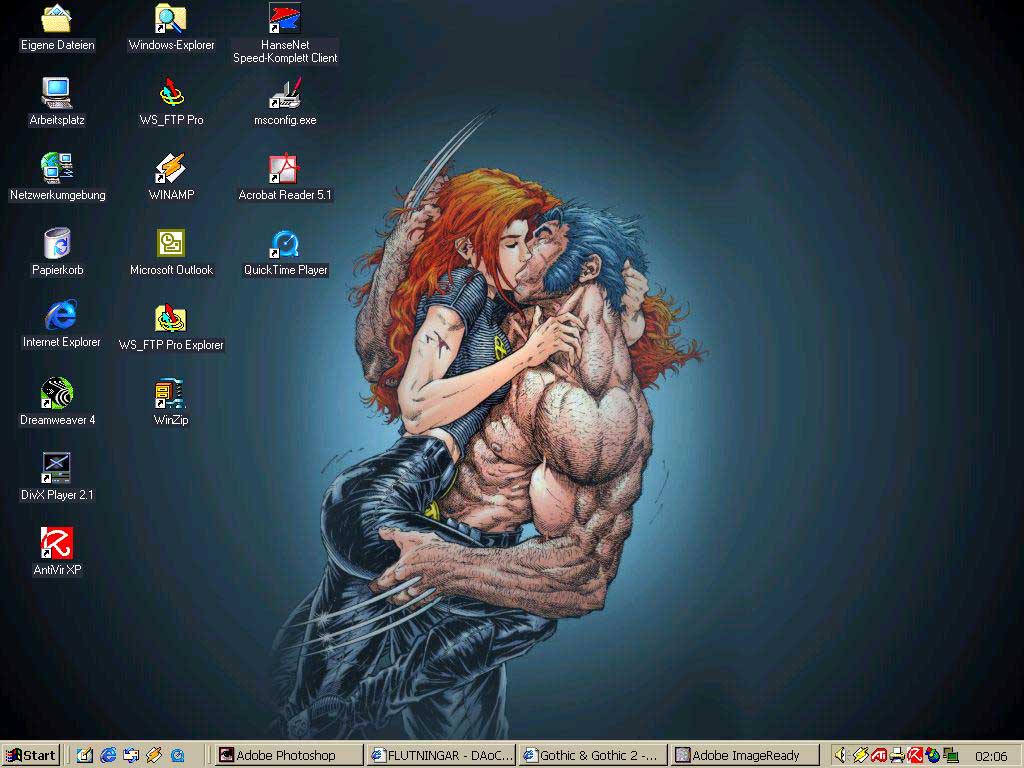The image size is (1024, 768).
Task: Open the AntiVir XP shortcut
Action: pos(57,544)
